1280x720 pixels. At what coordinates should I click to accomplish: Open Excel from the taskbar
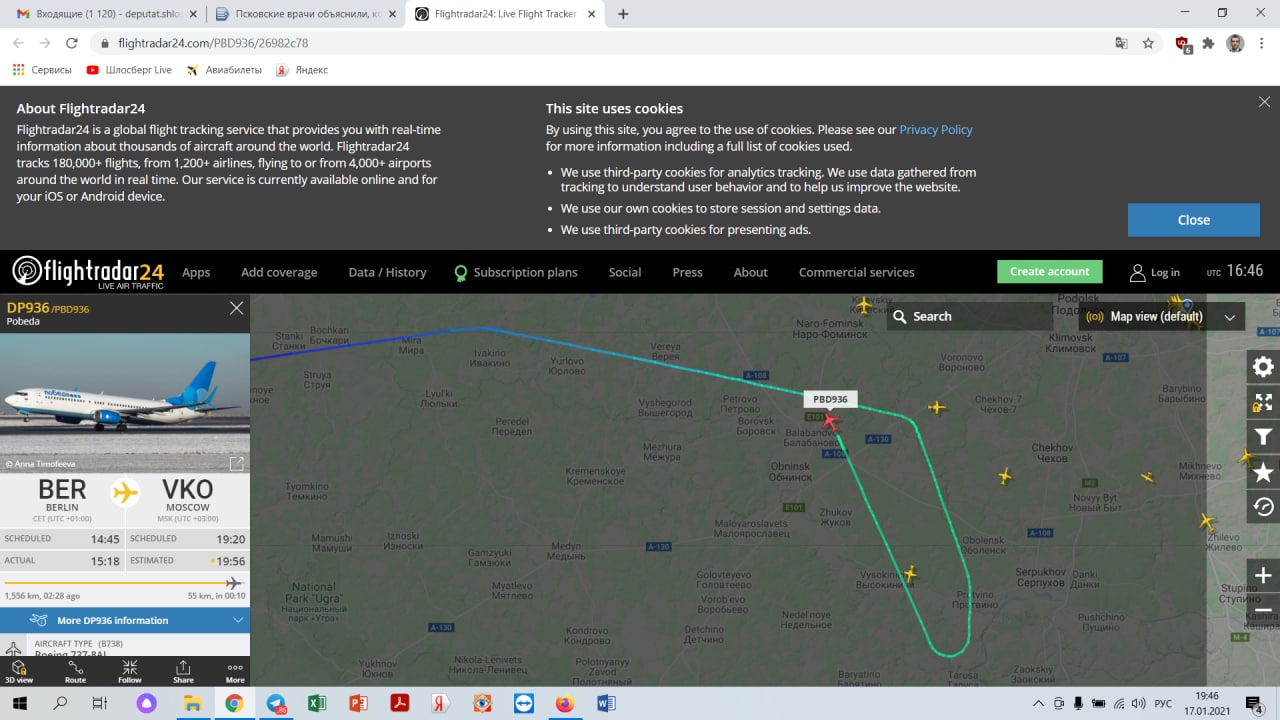pyautogui.click(x=317, y=703)
